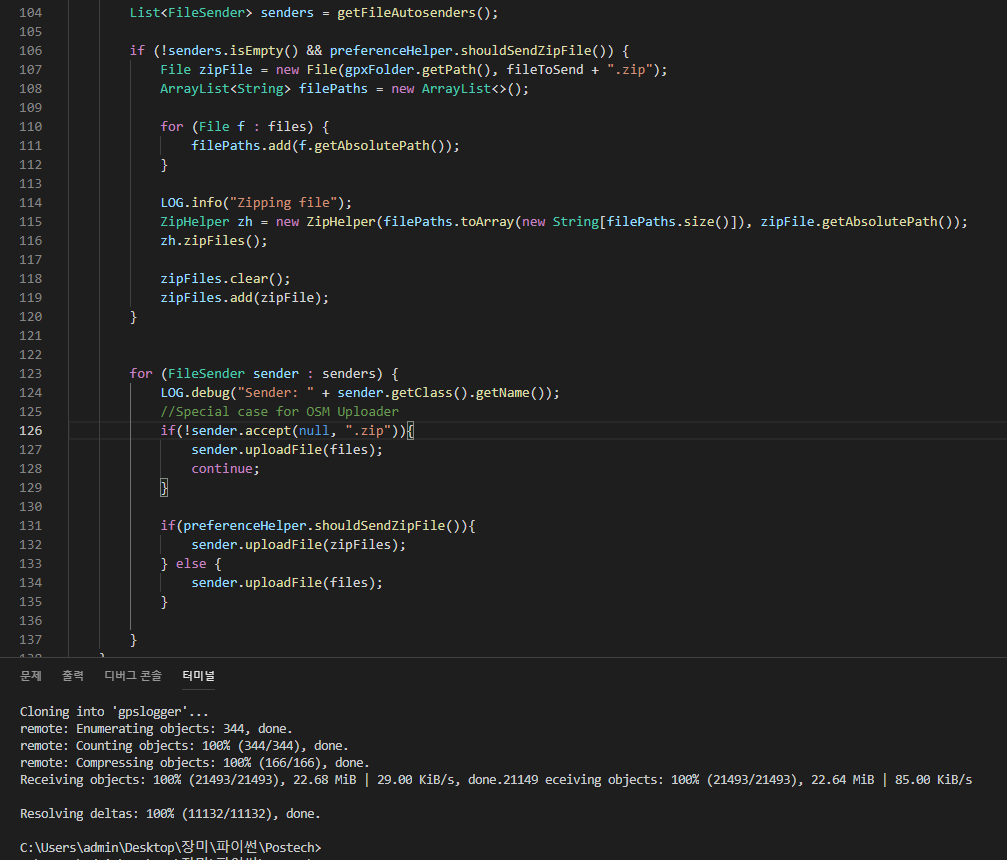Click the else keyword on line 133

point(191,563)
